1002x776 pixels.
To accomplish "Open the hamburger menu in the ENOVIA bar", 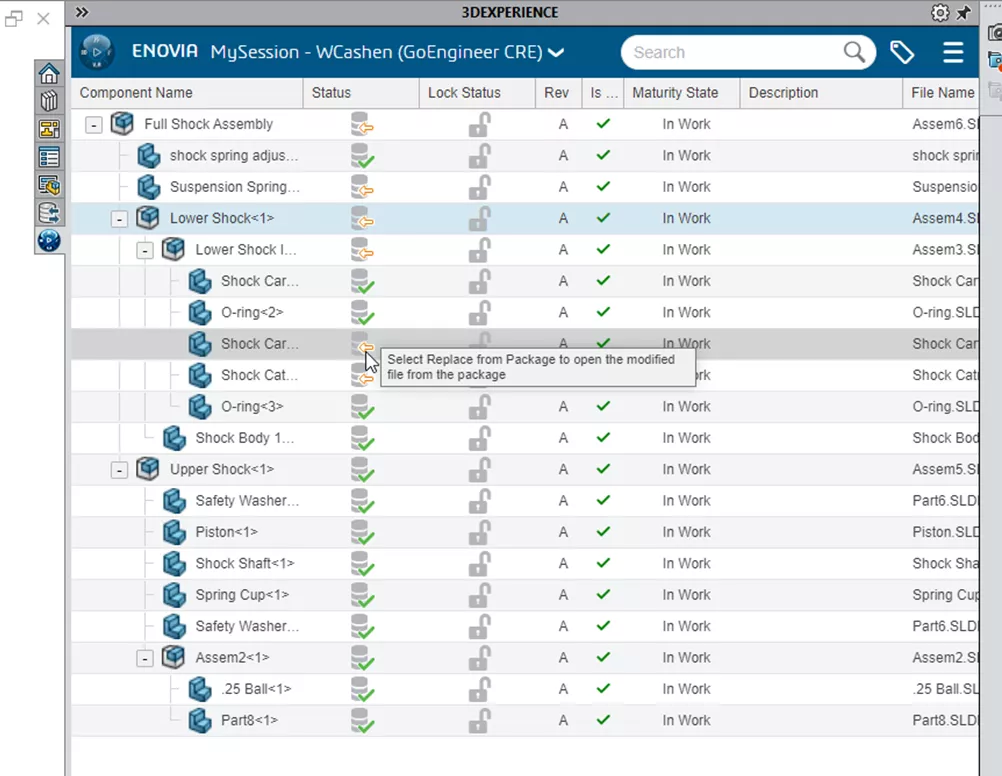I will pyautogui.click(x=951, y=52).
